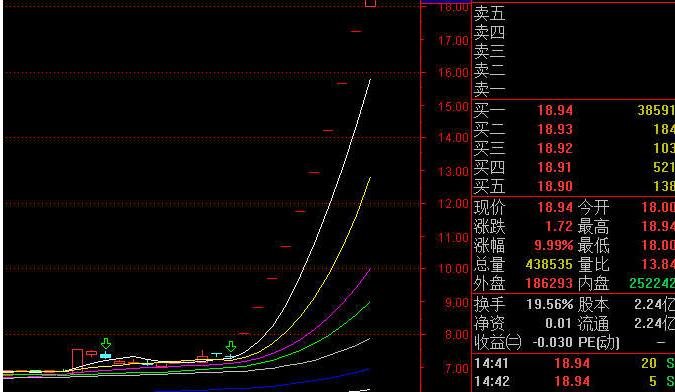The height and width of the screenshot is (392, 675).
Task: Click the 买四 bid price 18.91
Action: coord(555,167)
